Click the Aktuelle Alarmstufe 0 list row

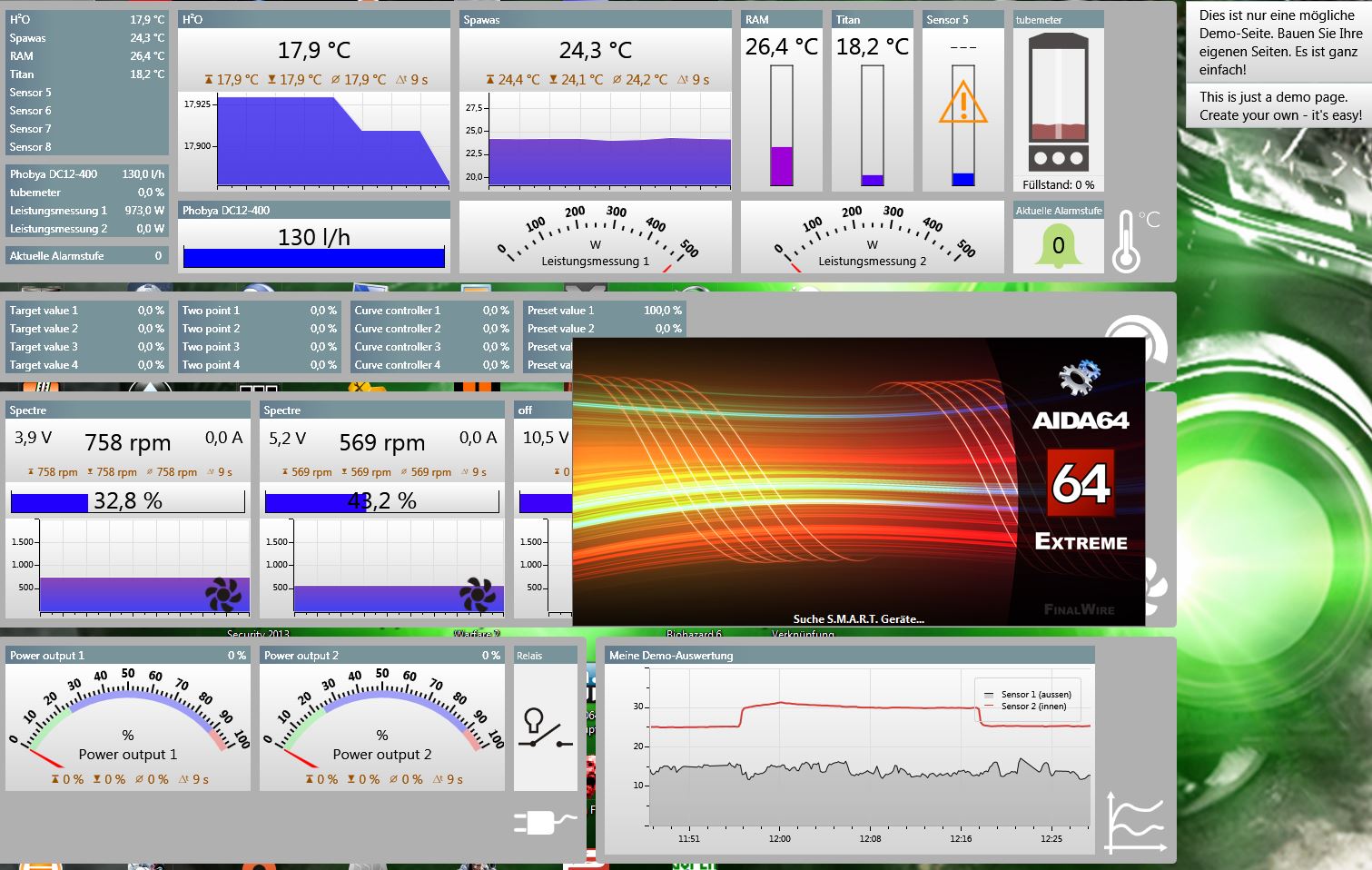[87, 255]
